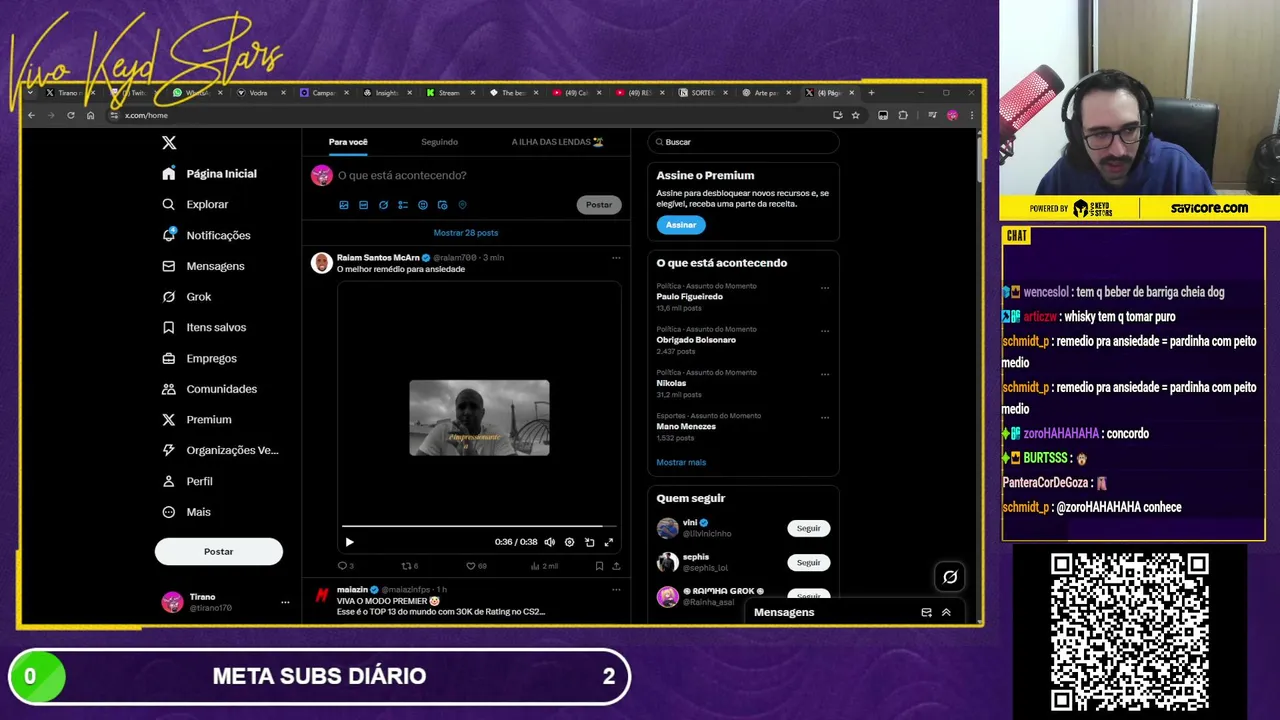Open the Tirano account options menu
This screenshot has width=1280, height=720.
tap(285, 602)
